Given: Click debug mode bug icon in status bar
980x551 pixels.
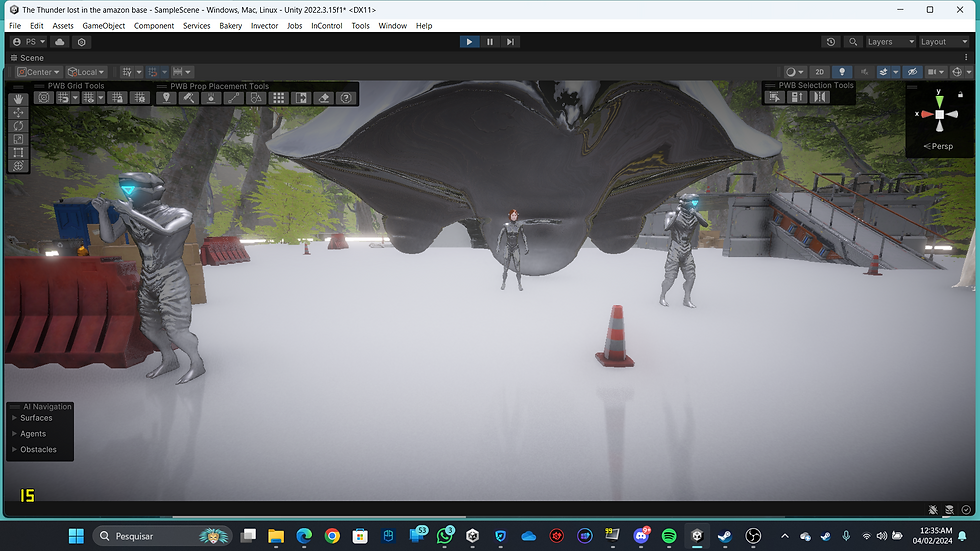Looking at the screenshot, I should (932, 510).
